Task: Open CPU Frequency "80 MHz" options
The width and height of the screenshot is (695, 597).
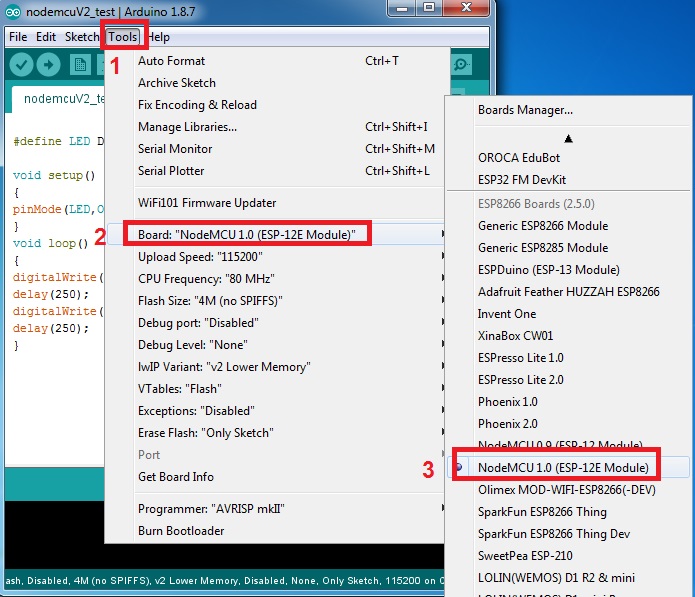Action: point(206,279)
